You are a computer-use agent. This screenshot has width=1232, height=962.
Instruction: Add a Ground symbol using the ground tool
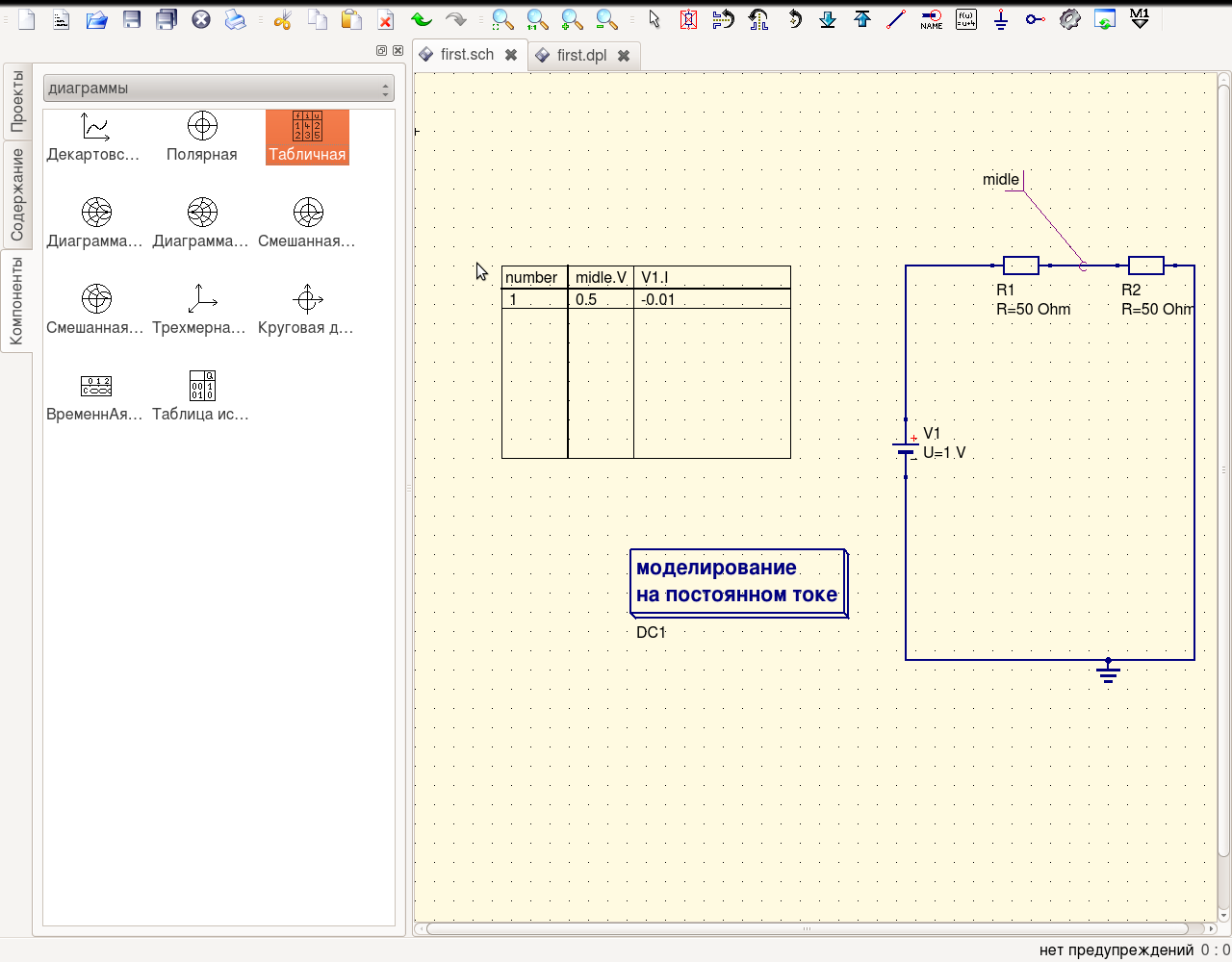[1000, 18]
